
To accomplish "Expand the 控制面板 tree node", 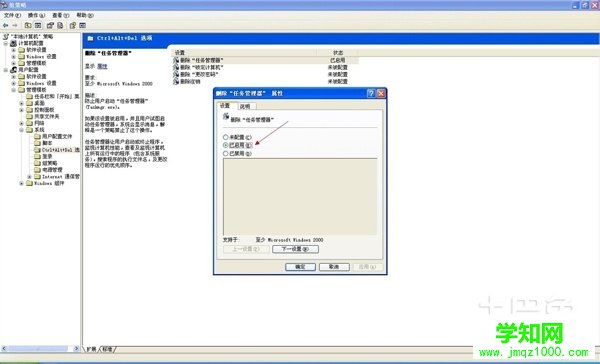I will click(21, 110).
